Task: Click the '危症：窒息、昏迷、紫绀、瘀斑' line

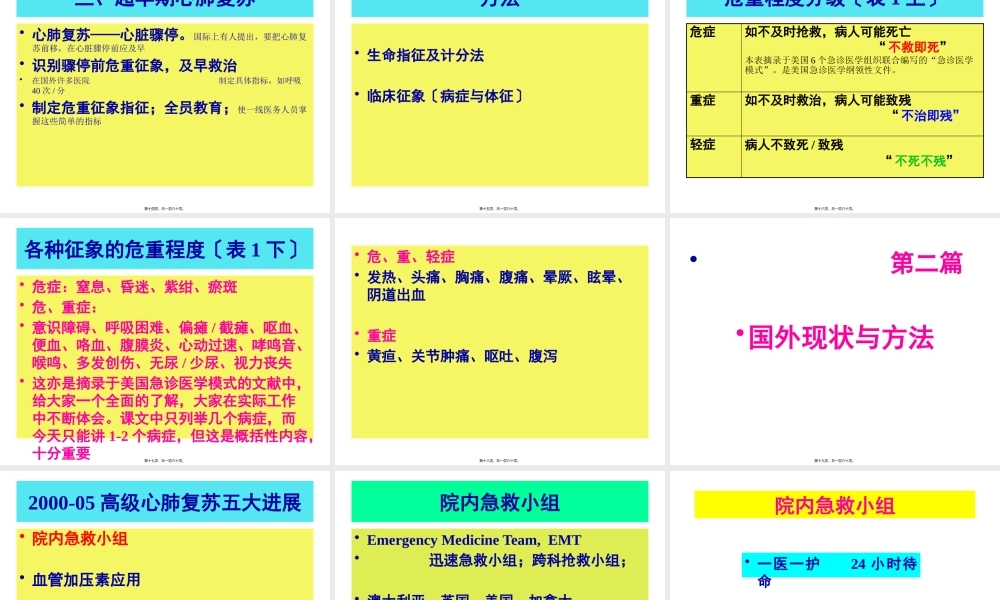Action: [134, 287]
